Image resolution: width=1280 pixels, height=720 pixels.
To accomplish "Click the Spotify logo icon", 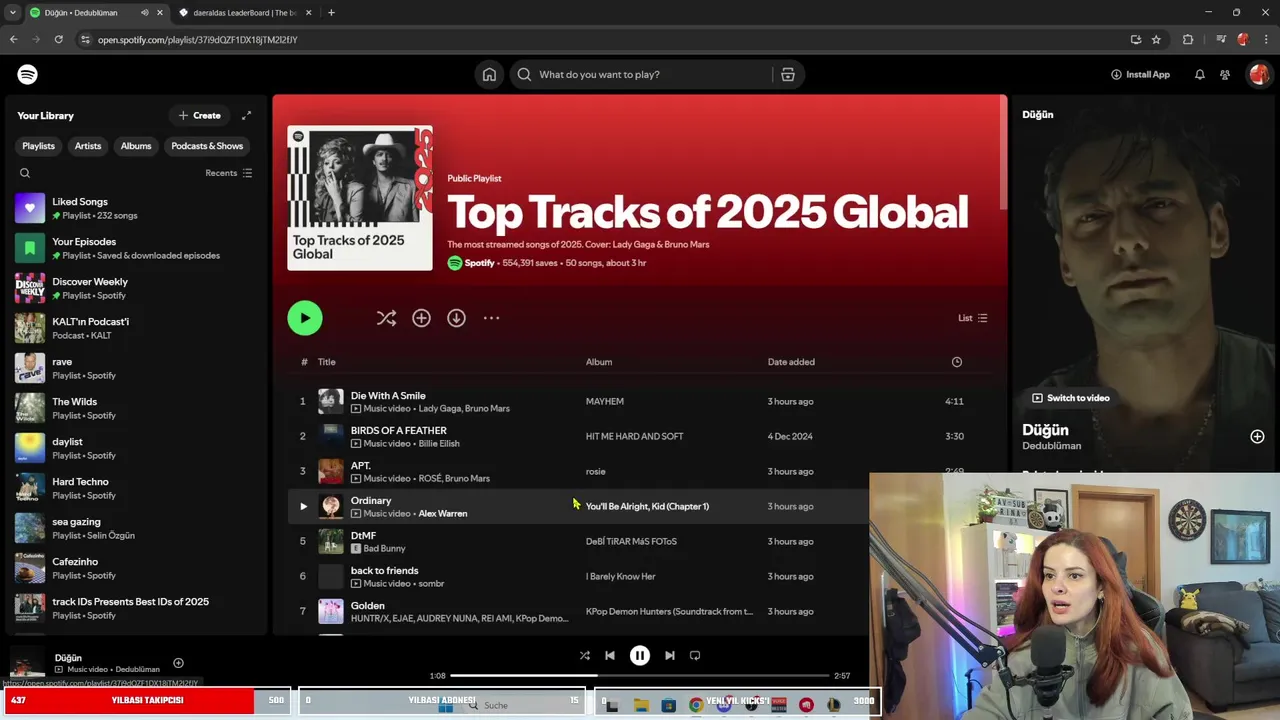I will click(28, 74).
